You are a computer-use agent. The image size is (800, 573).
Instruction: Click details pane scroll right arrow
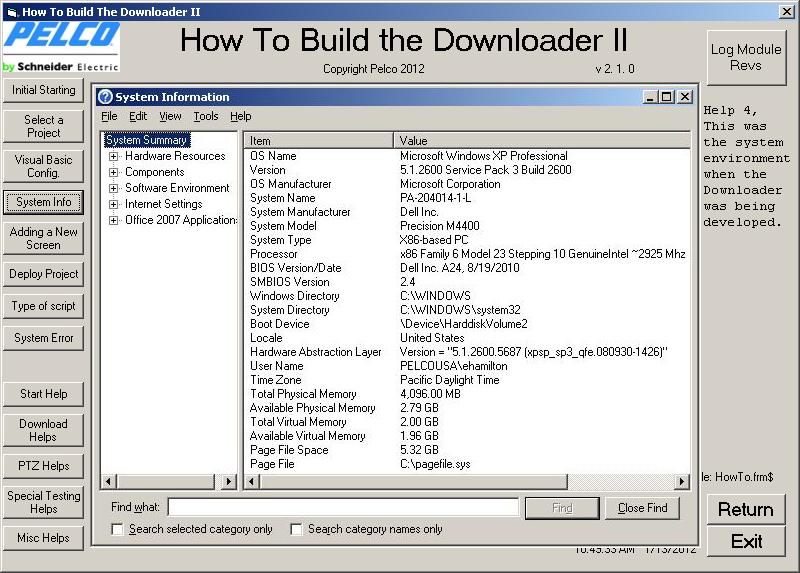point(682,481)
